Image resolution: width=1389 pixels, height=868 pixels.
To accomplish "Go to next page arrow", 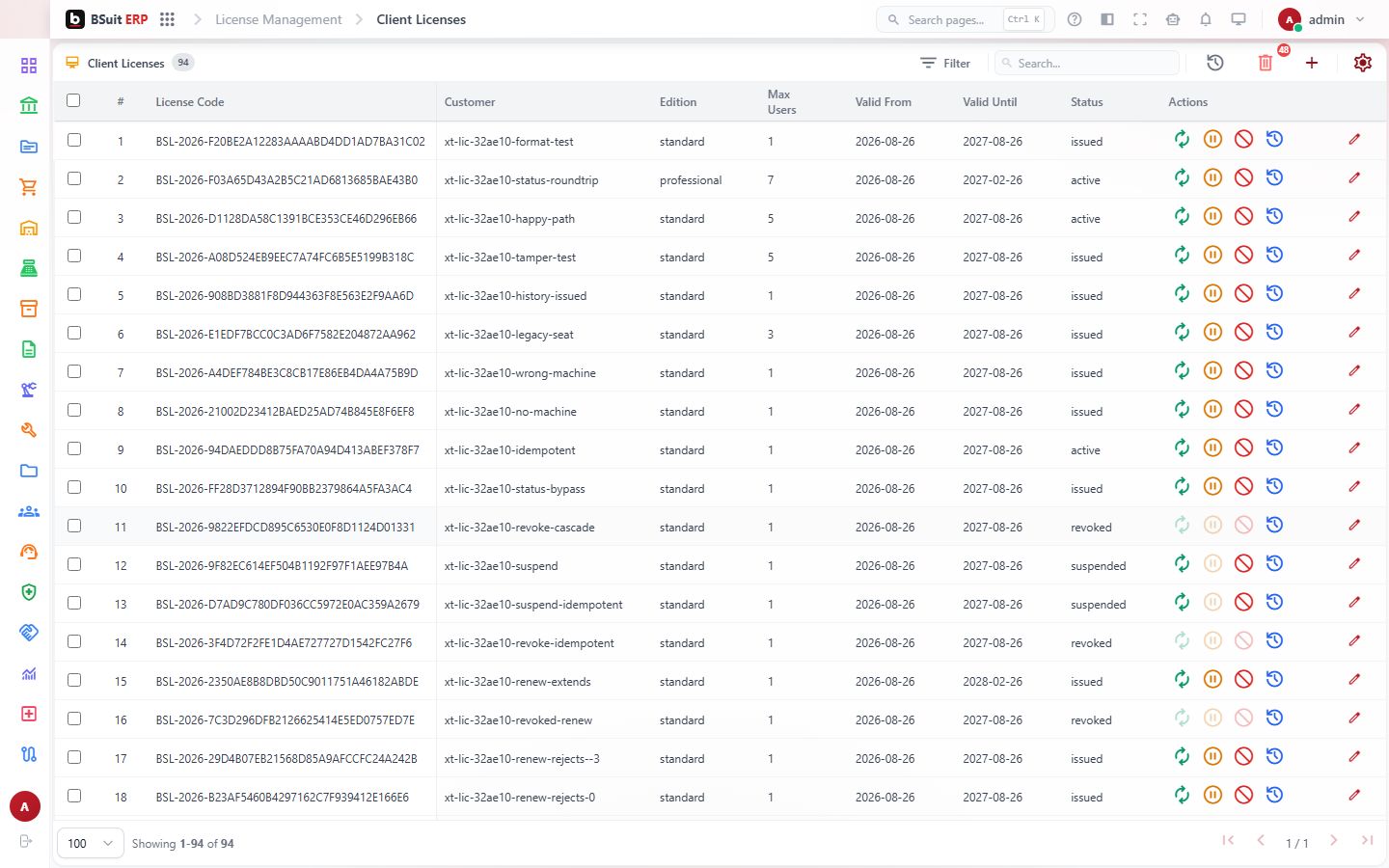I will (1333, 841).
